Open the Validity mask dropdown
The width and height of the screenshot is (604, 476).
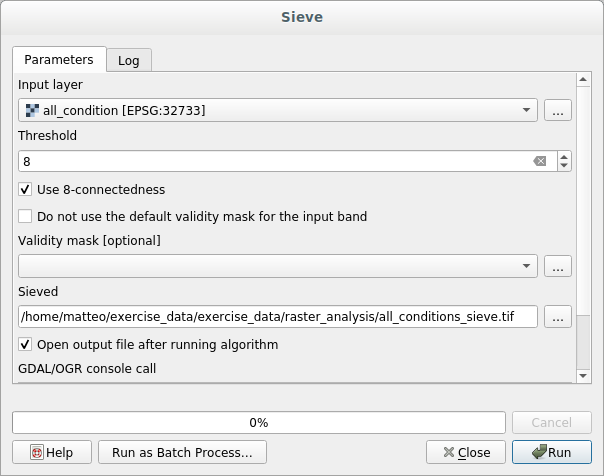526,266
